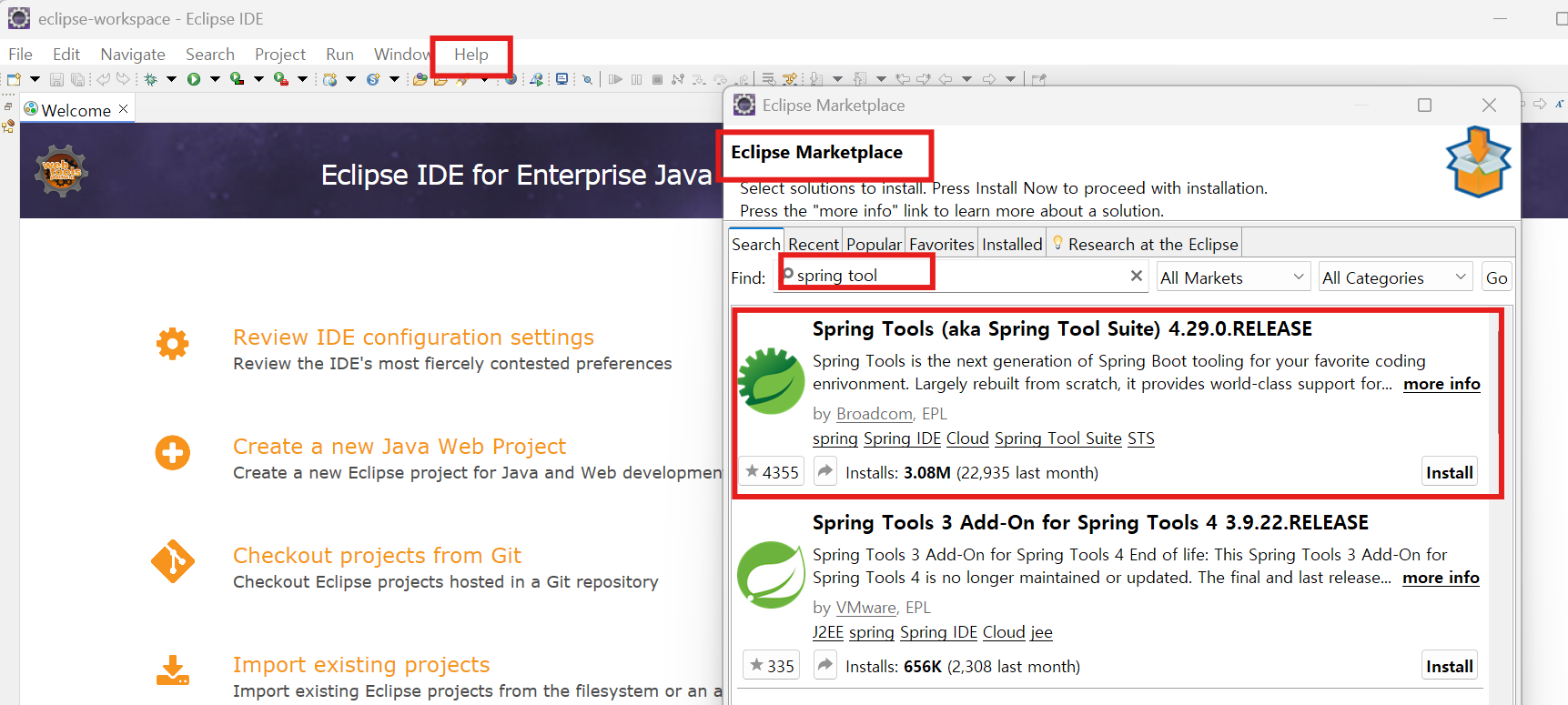Screen dimensions: 1568x705
Task: Favorite Spring Tools 3 Add-On 335 stars
Action: (771, 666)
